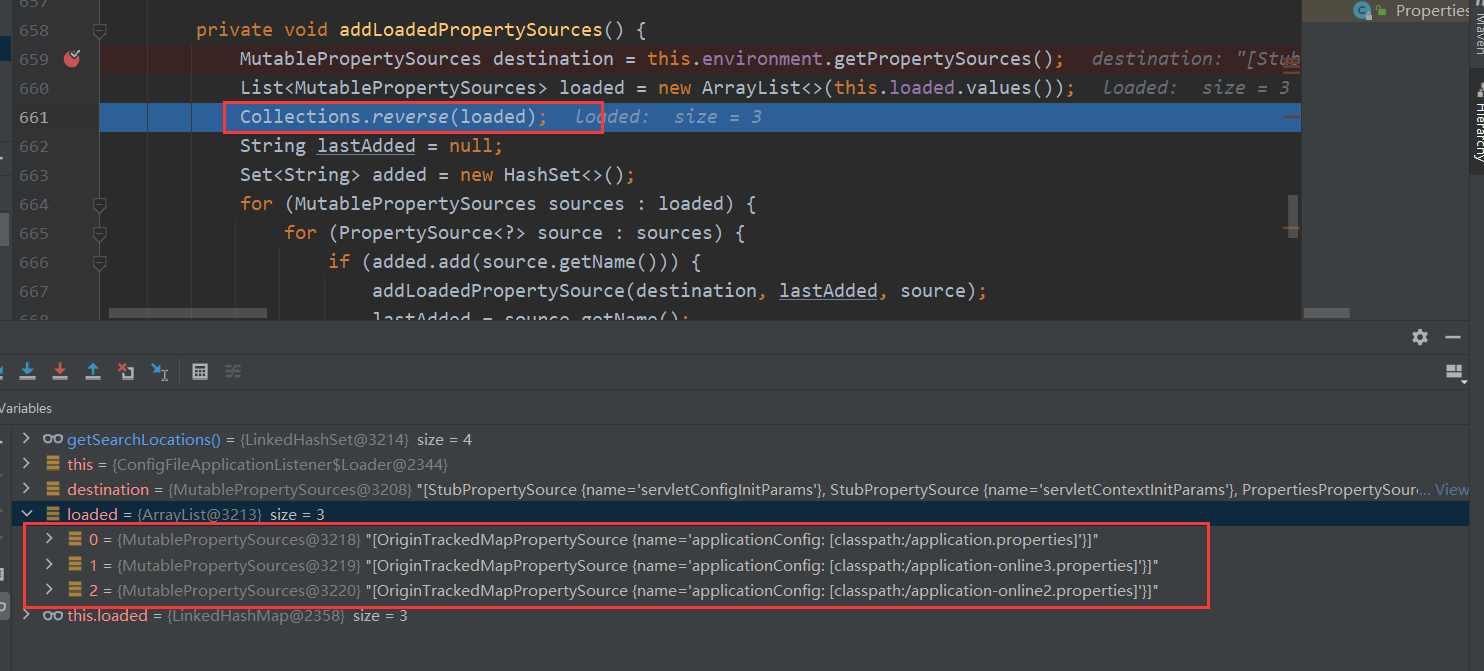The width and height of the screenshot is (1484, 671).
Task: Click 'addLoadedPropertySource' call on line 667
Action: tap(499, 291)
